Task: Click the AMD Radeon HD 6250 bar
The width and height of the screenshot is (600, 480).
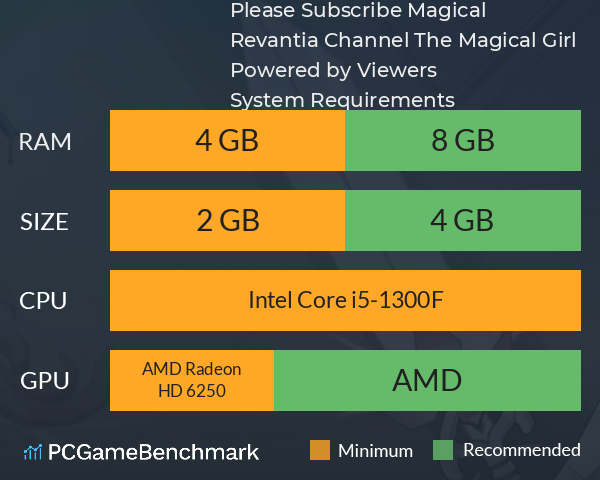Action: pyautogui.click(x=192, y=380)
